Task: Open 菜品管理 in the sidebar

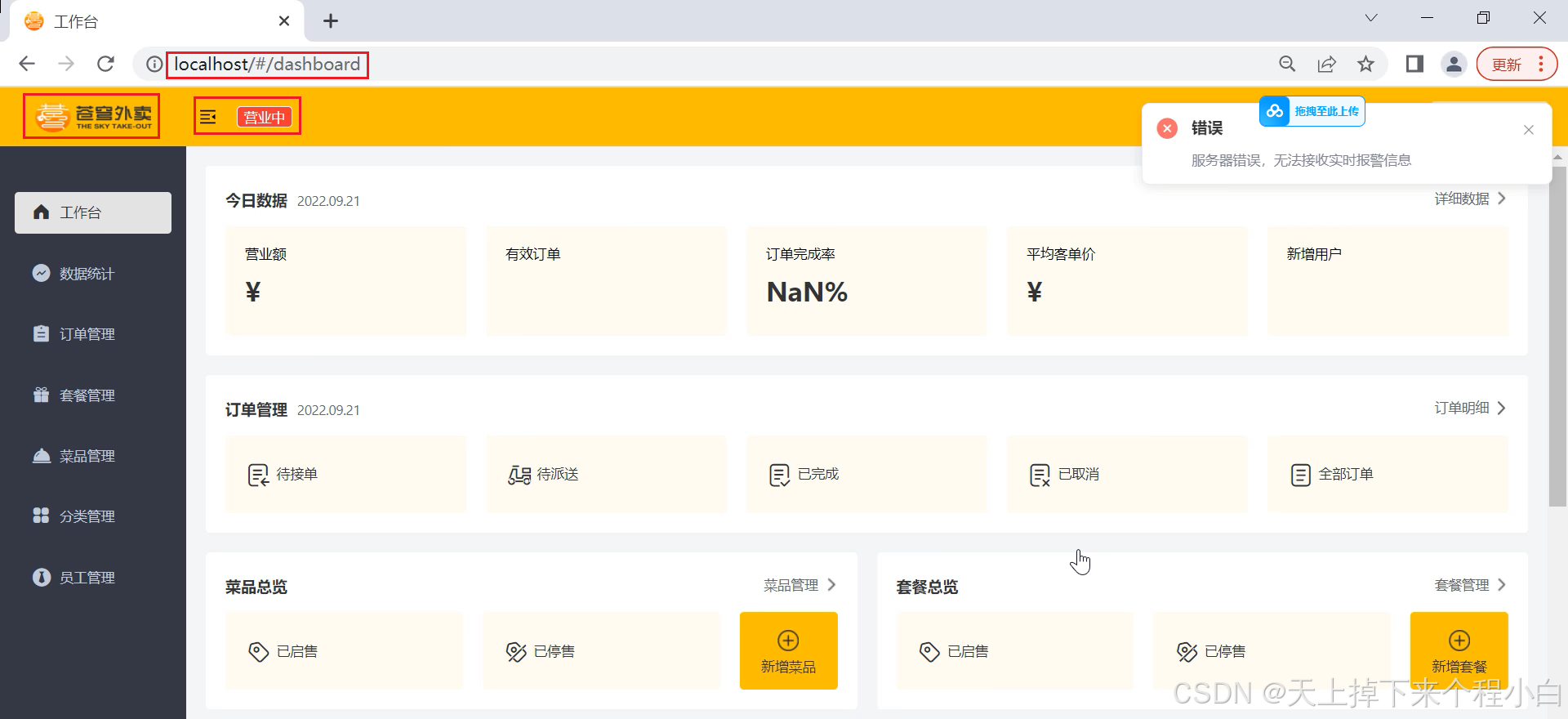Action: click(93, 456)
